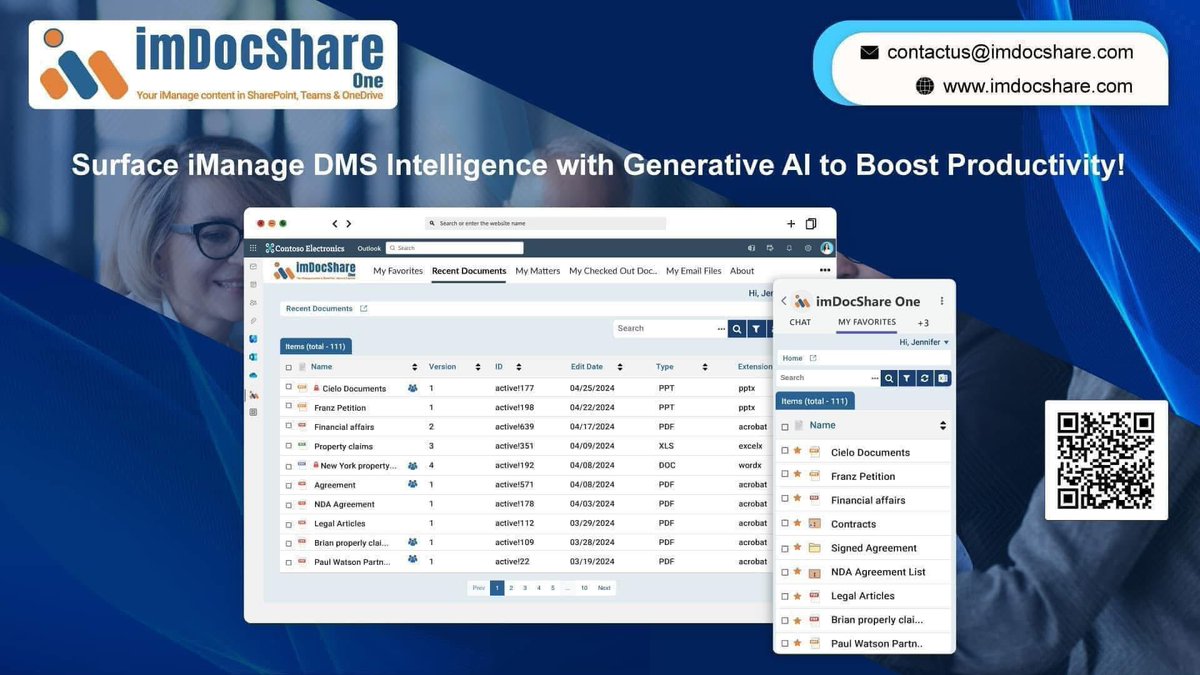Click star on Contracts favorite
Screen dimensions: 1200x675
point(797,523)
